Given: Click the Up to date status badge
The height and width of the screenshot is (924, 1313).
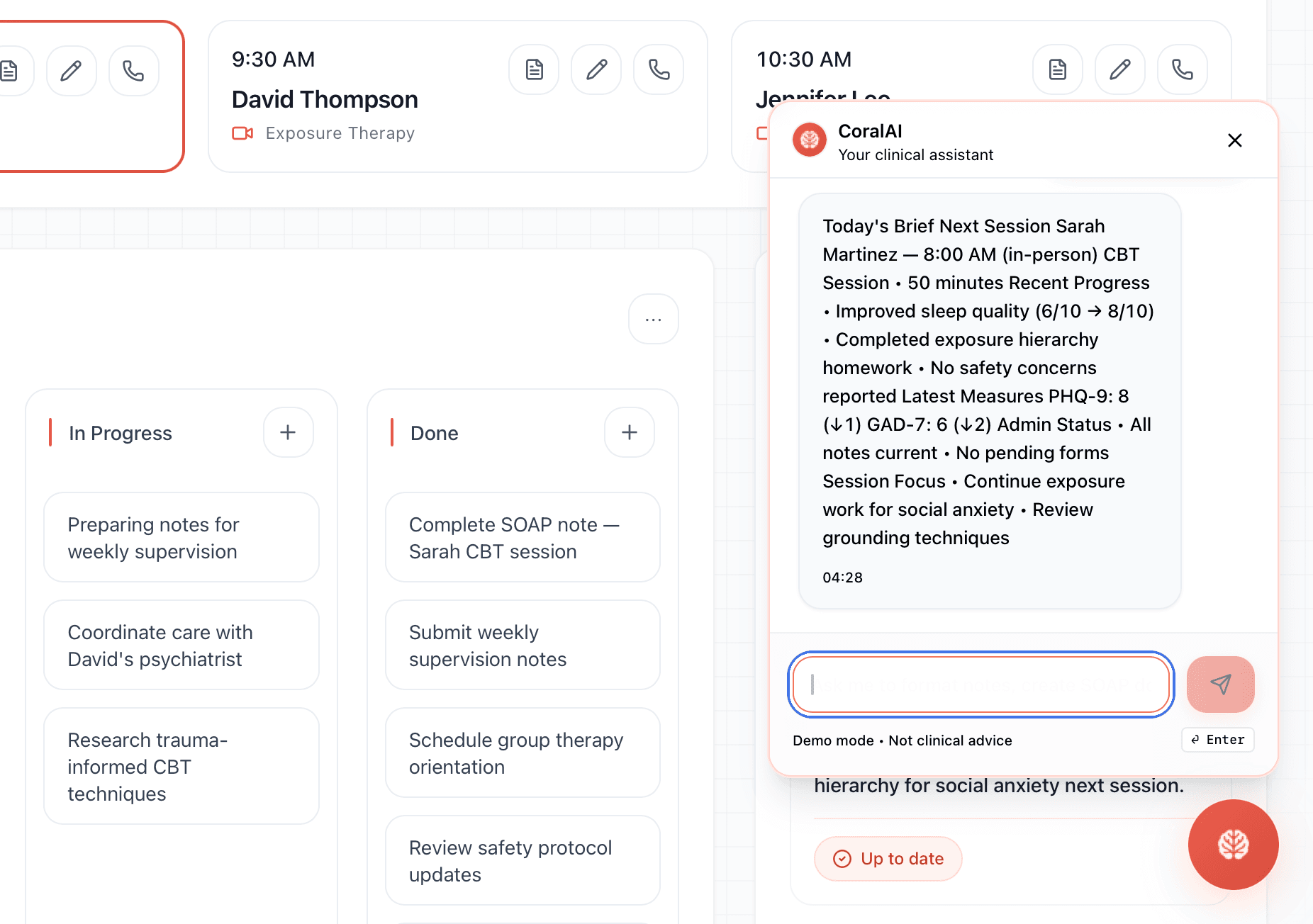Looking at the screenshot, I should pos(888,859).
